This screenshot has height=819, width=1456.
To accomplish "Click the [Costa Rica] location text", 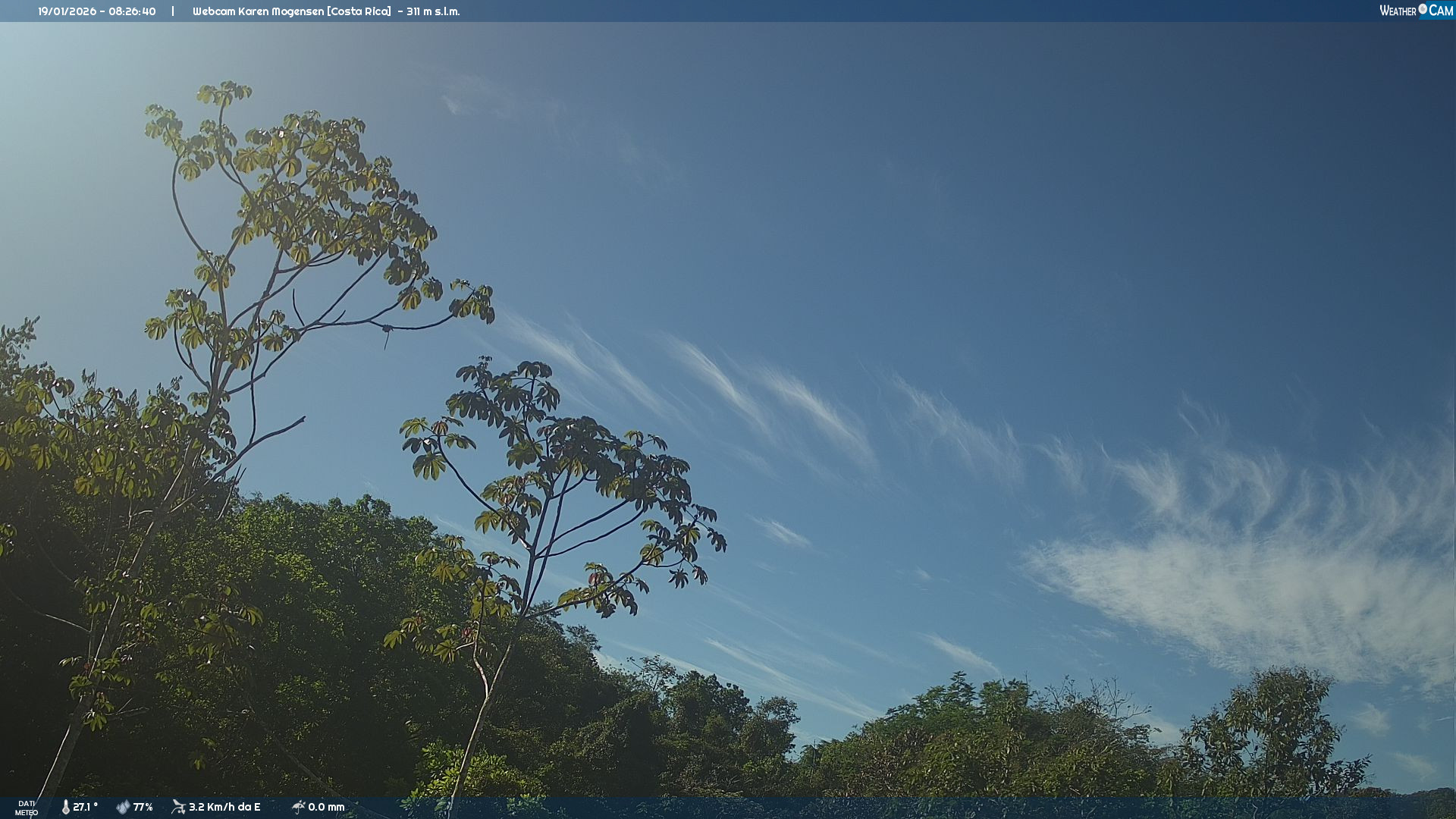I will (x=359, y=11).
